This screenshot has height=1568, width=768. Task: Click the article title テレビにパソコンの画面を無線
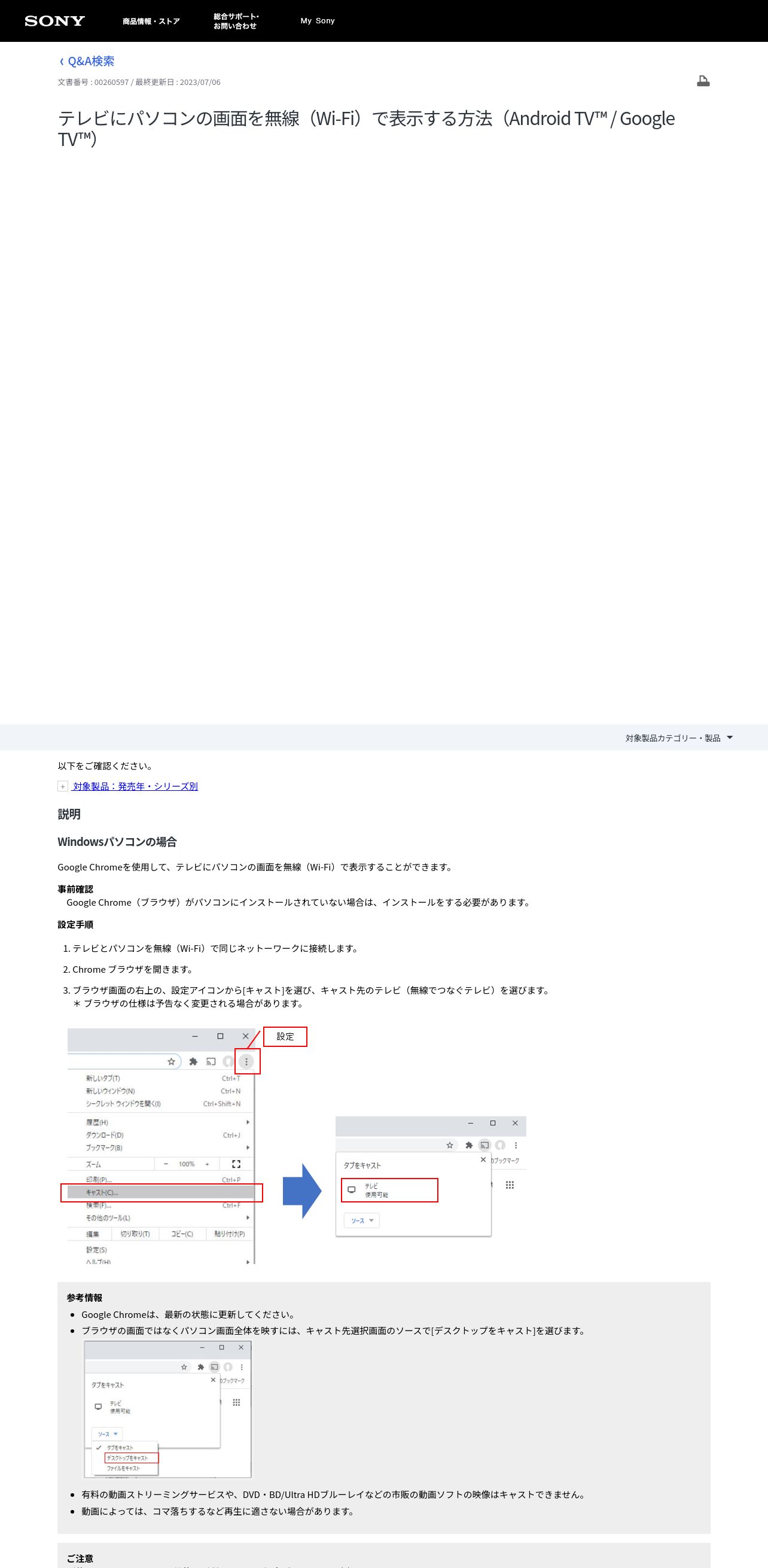point(365,129)
